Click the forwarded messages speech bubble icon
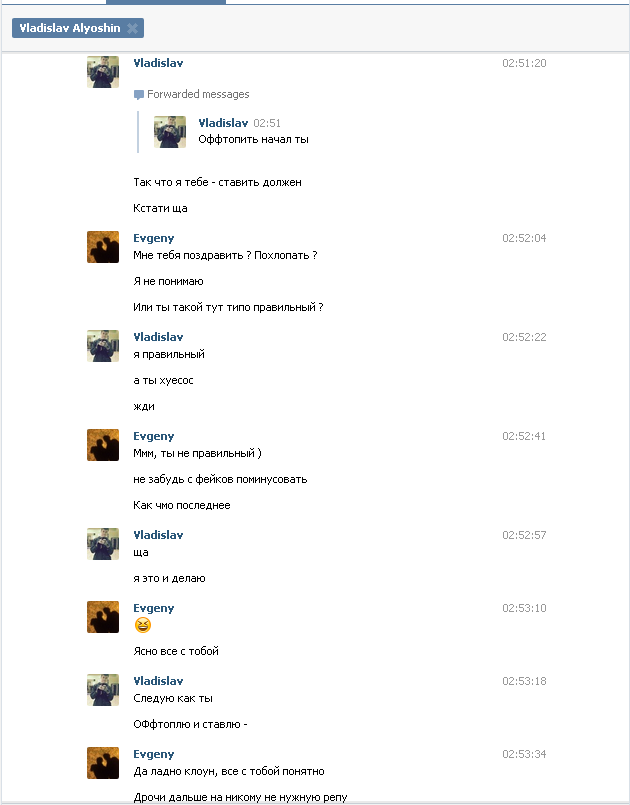This screenshot has width=630, height=805. click(x=139, y=94)
